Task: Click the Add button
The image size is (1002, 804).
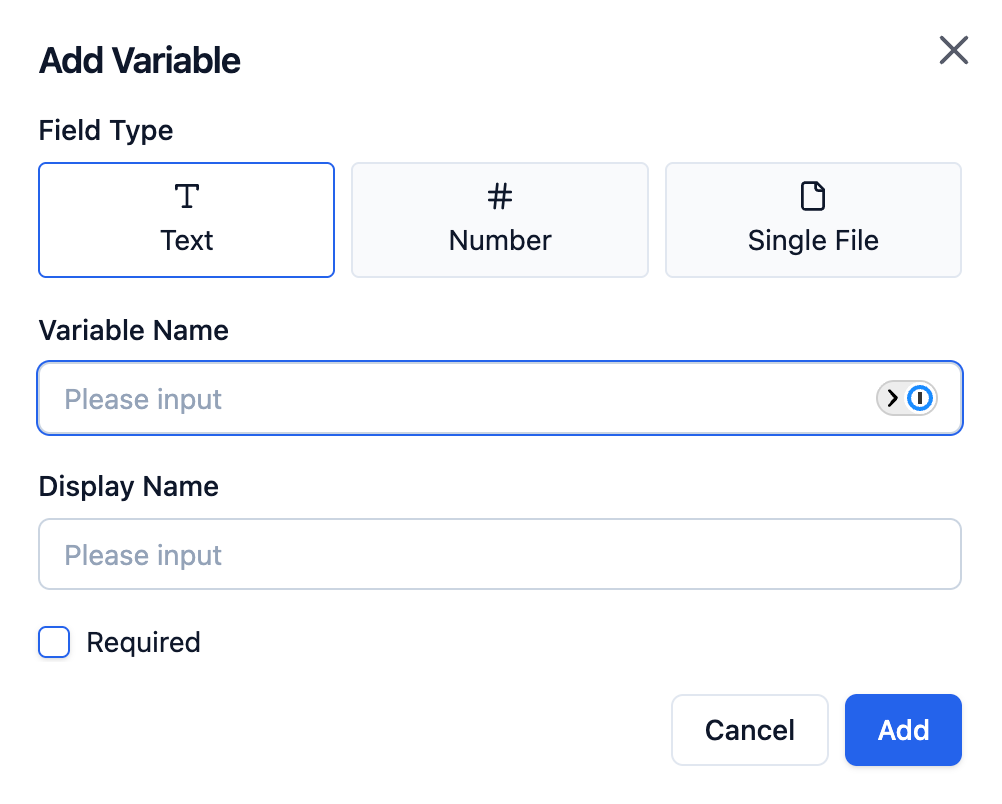Action: [903, 730]
